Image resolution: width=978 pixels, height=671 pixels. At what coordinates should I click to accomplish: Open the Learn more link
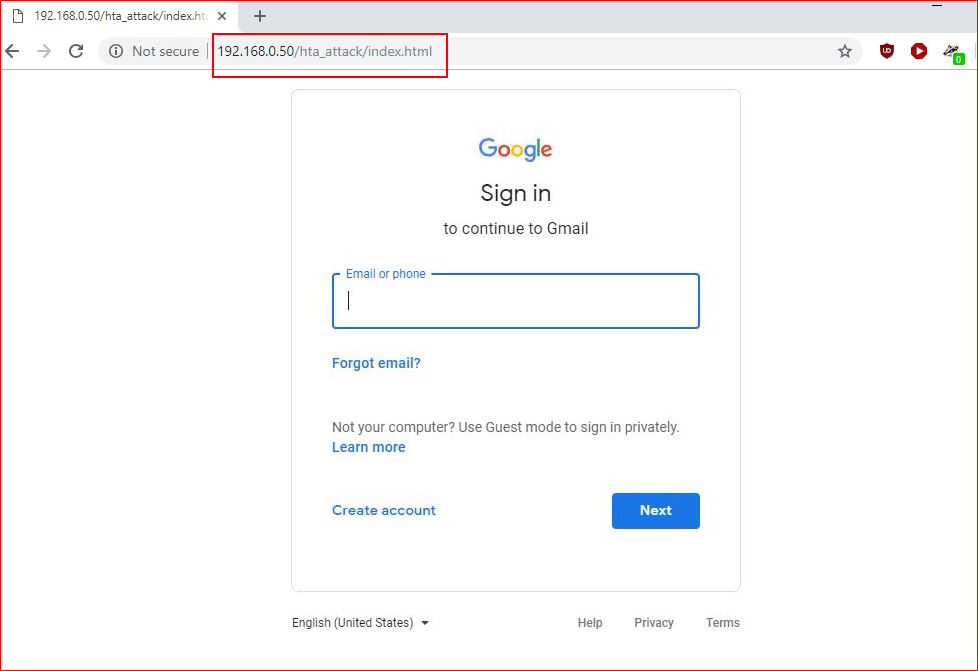click(369, 447)
